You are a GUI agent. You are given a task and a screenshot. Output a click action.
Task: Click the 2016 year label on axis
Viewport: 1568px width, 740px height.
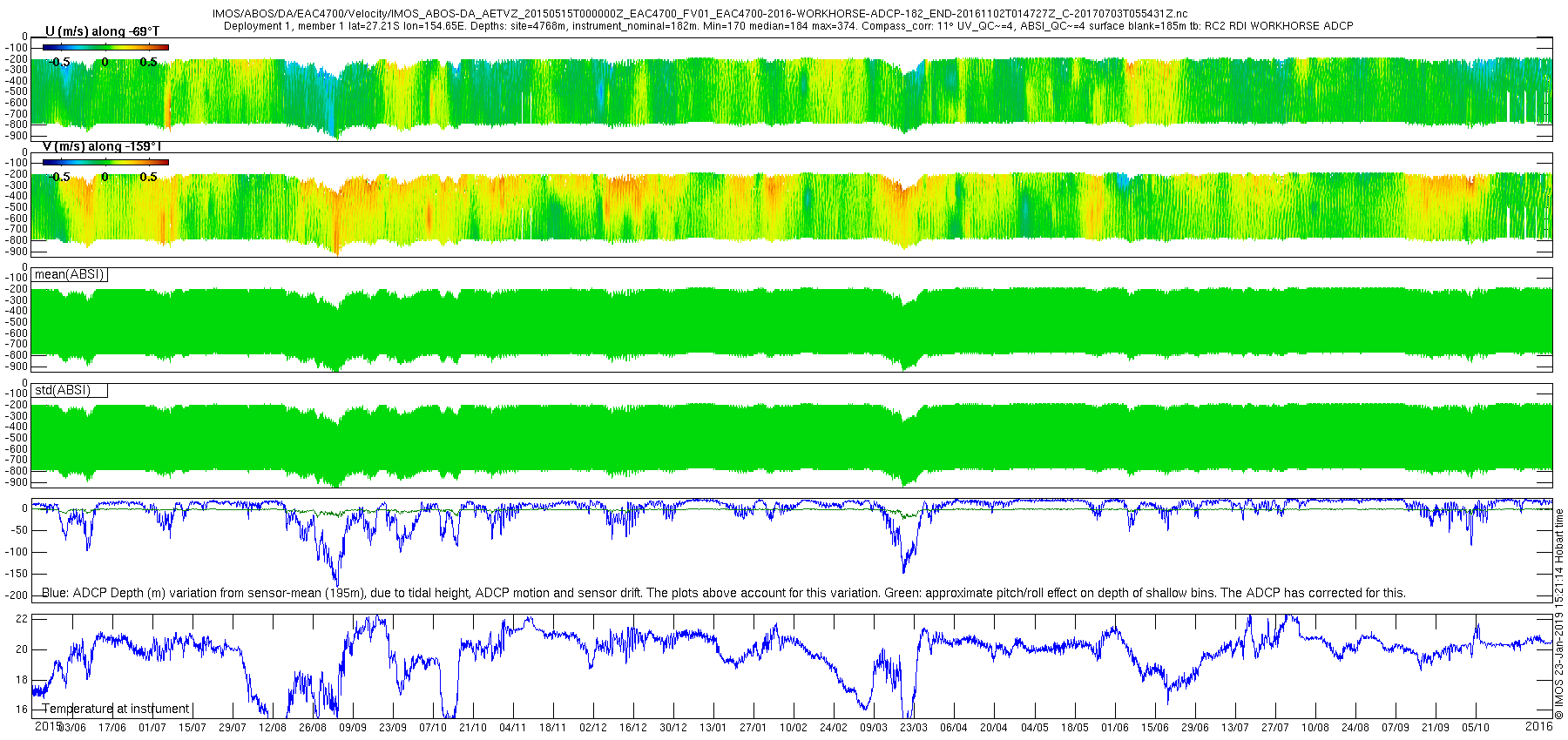1538,726
